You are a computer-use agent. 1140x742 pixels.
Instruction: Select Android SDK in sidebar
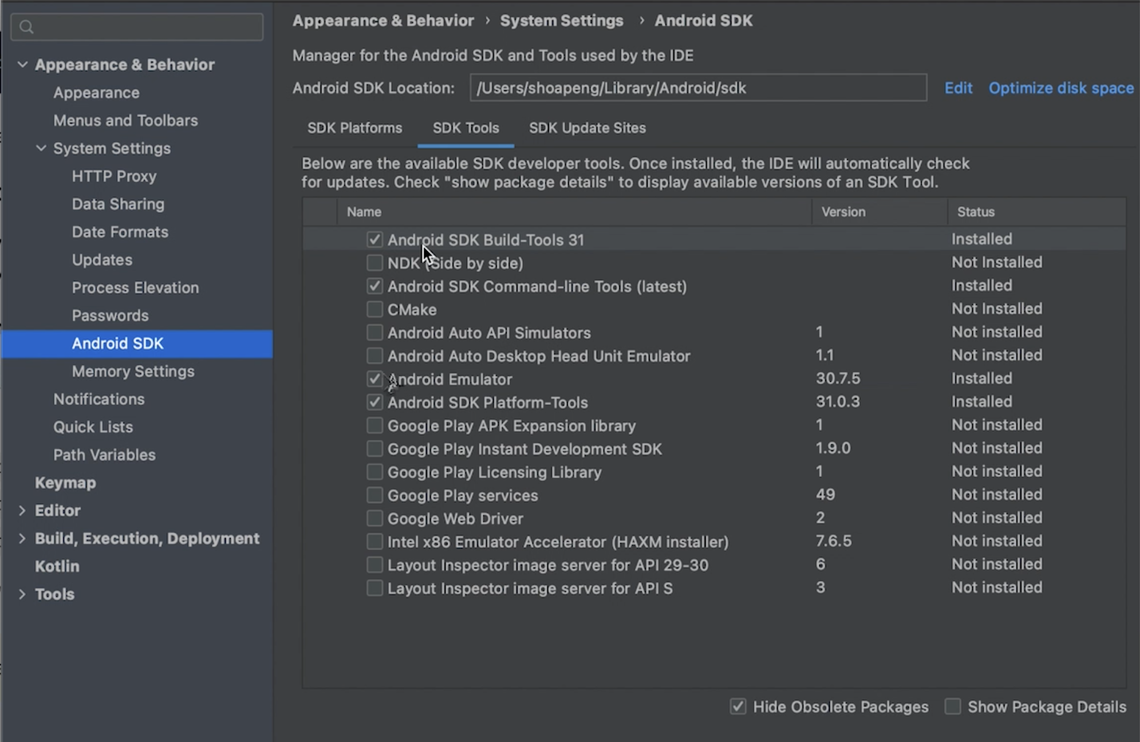(x=137, y=344)
